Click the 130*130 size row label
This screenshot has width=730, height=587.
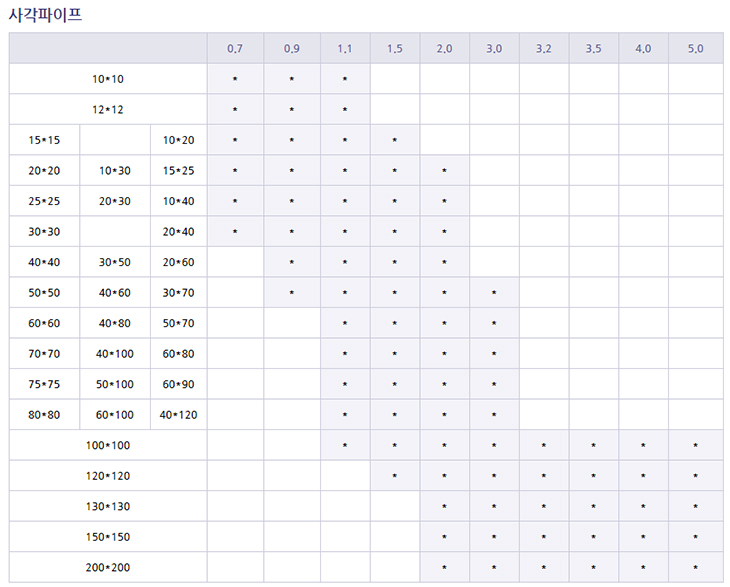pos(108,506)
